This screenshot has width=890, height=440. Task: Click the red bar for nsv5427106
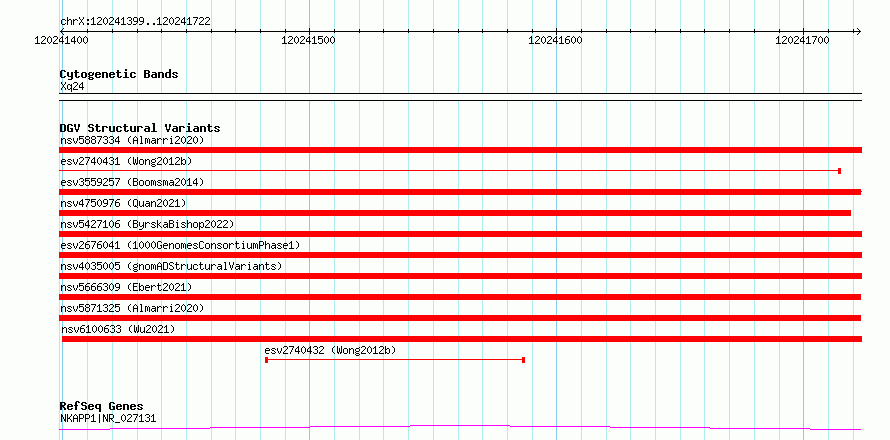[461, 234]
